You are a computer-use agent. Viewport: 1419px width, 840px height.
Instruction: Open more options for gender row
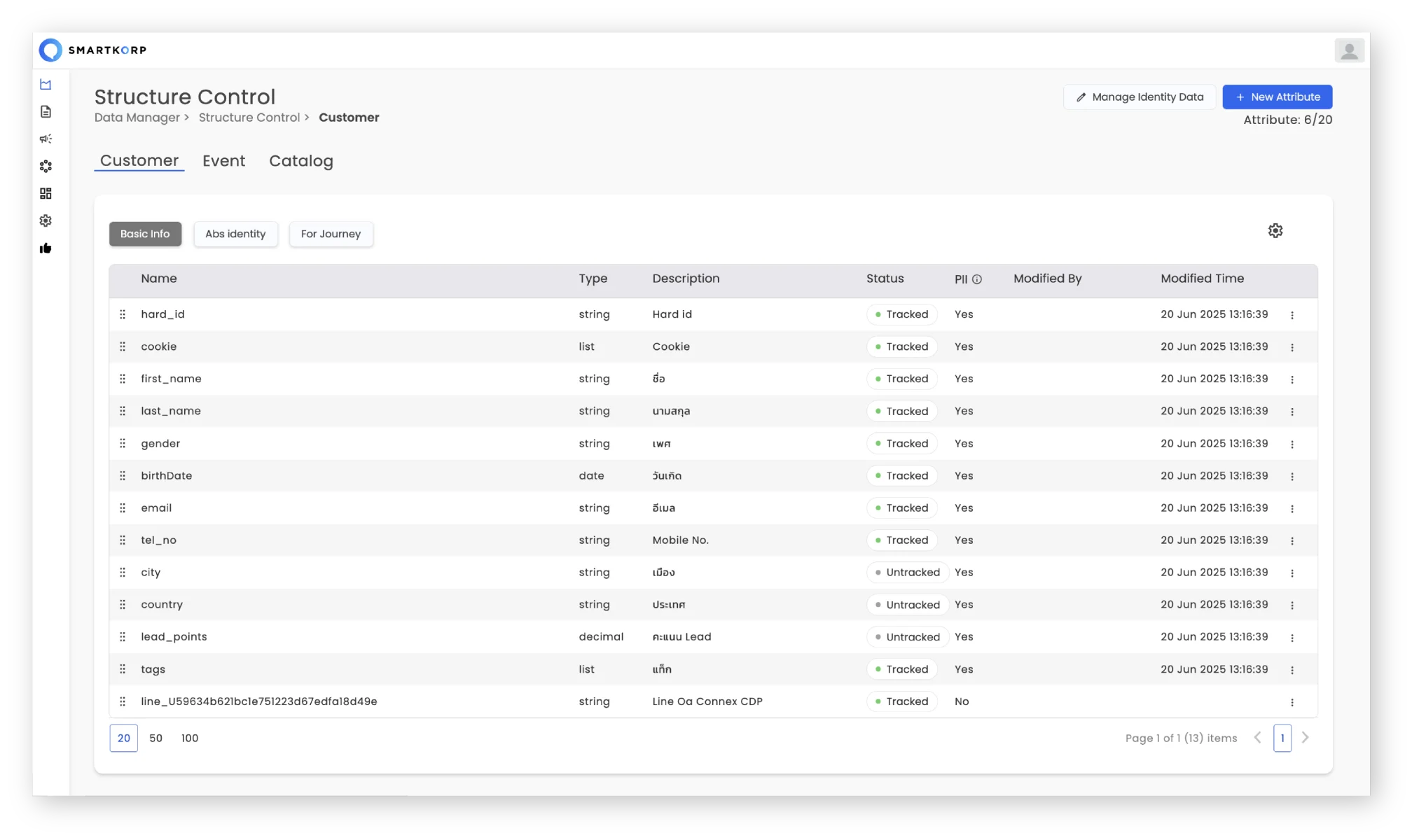pyautogui.click(x=1292, y=444)
